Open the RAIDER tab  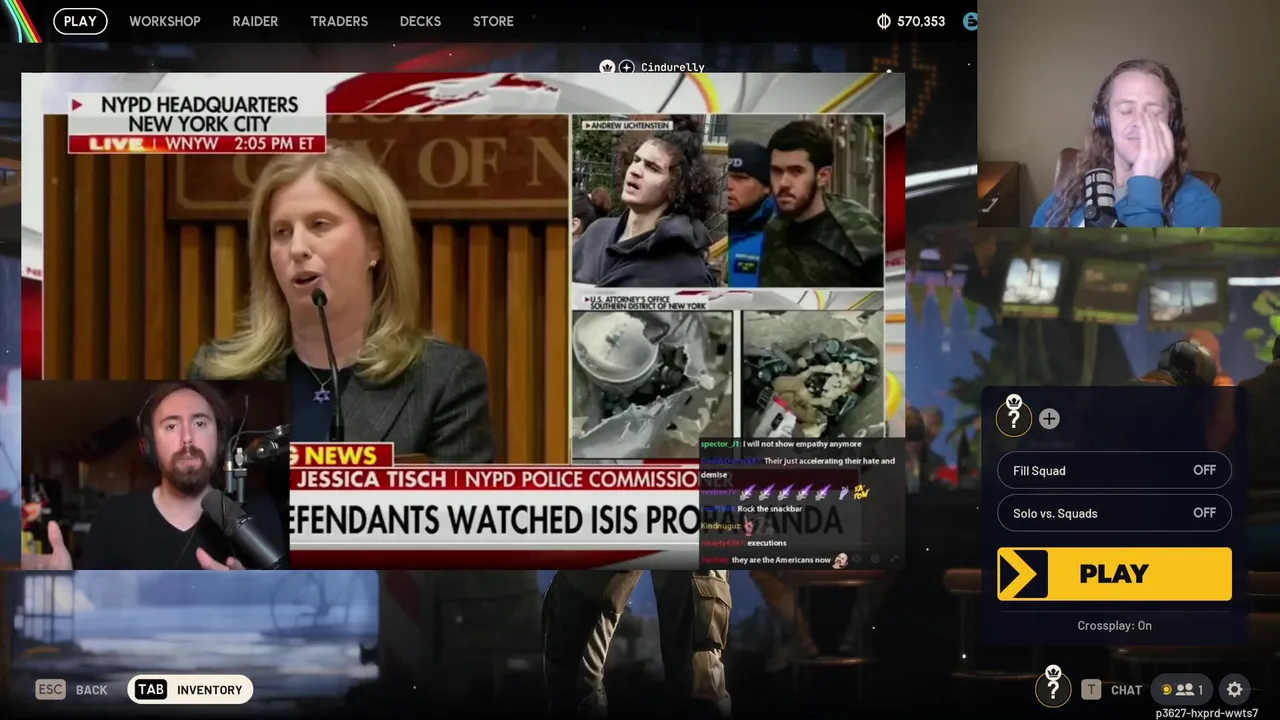255,21
